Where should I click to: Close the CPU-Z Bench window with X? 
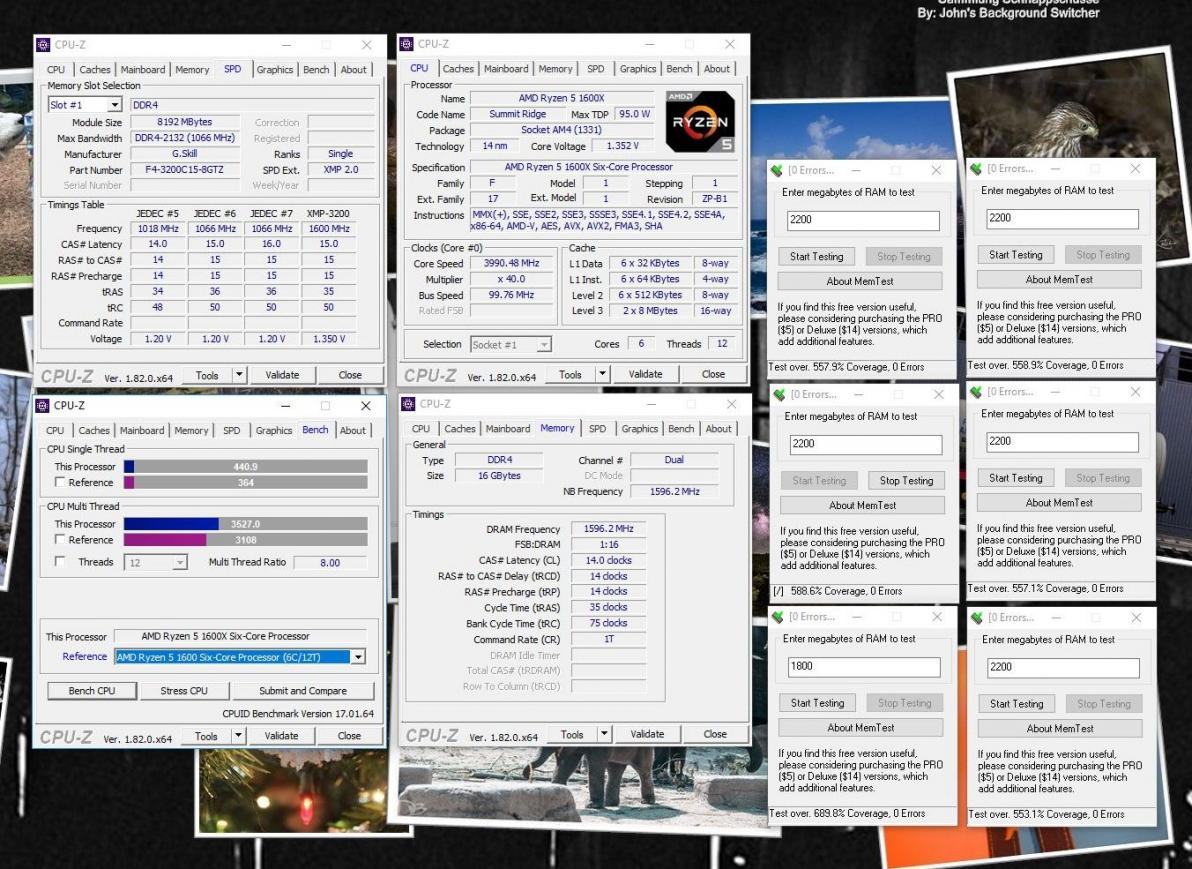click(366, 405)
